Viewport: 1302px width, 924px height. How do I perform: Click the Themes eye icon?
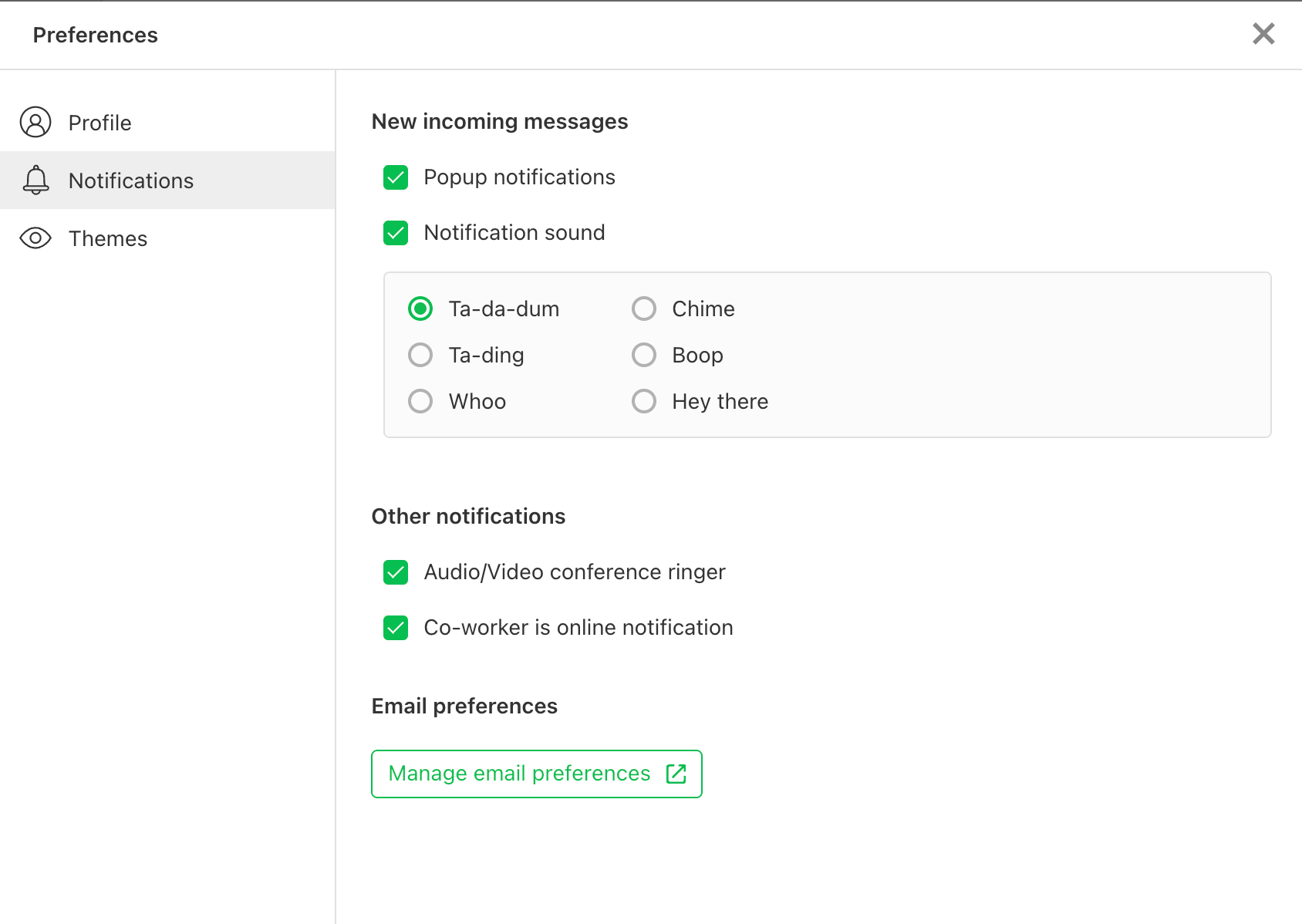35,238
